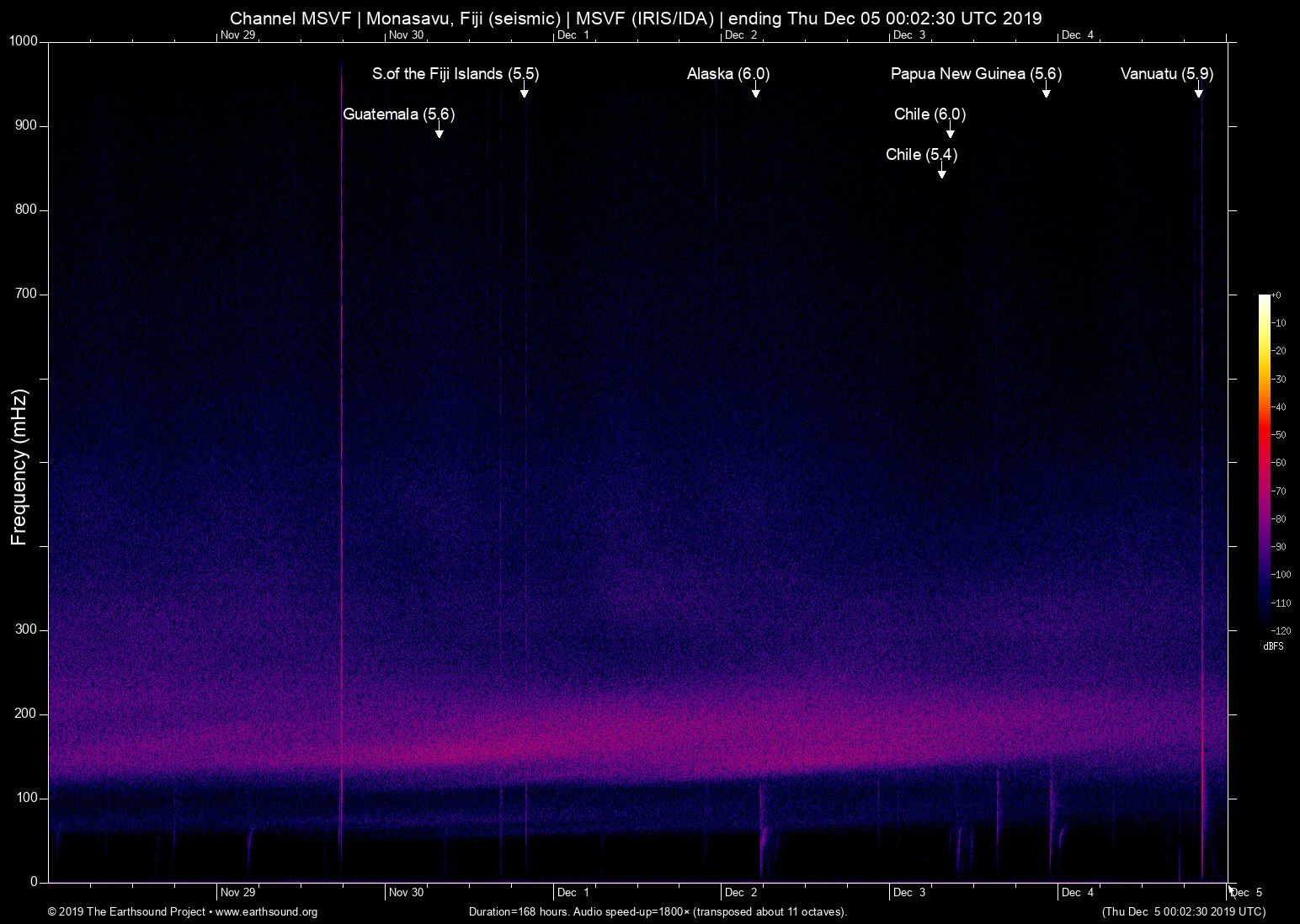Select the Vanuatu (5.9) event label
The width and height of the screenshot is (1300, 924).
pyautogui.click(x=1167, y=74)
